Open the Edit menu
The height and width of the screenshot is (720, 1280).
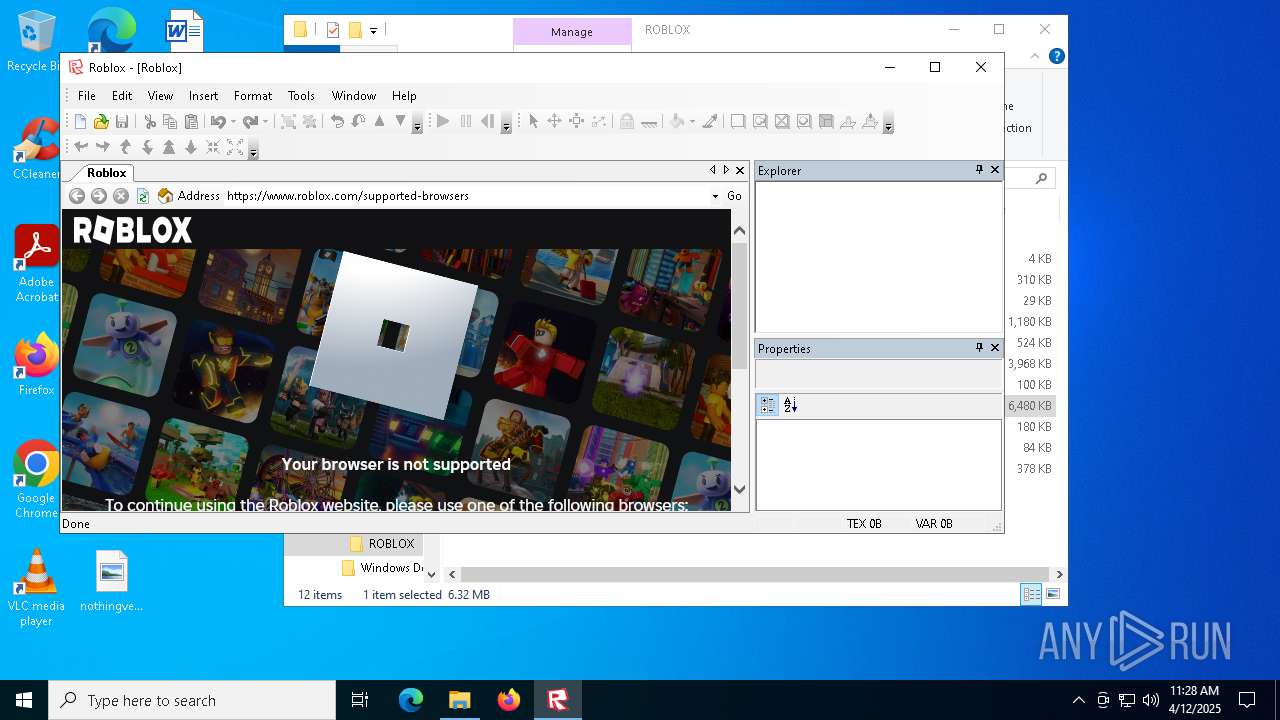click(x=122, y=96)
